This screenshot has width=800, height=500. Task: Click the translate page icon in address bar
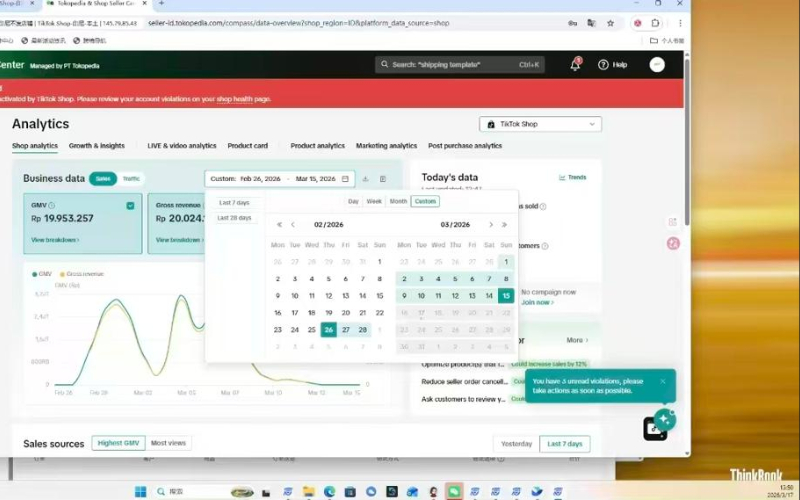[x=591, y=23]
